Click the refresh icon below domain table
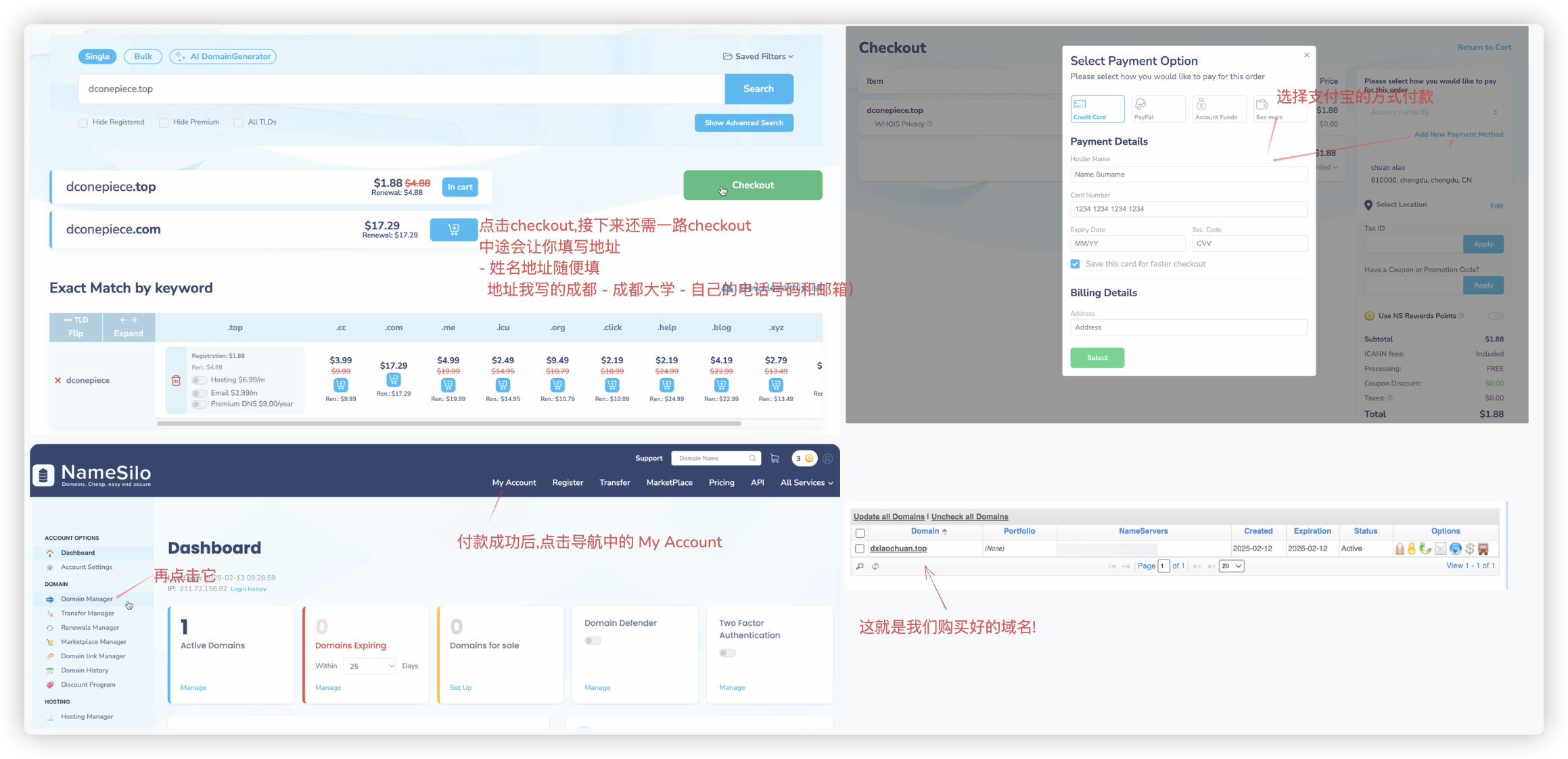 875,566
